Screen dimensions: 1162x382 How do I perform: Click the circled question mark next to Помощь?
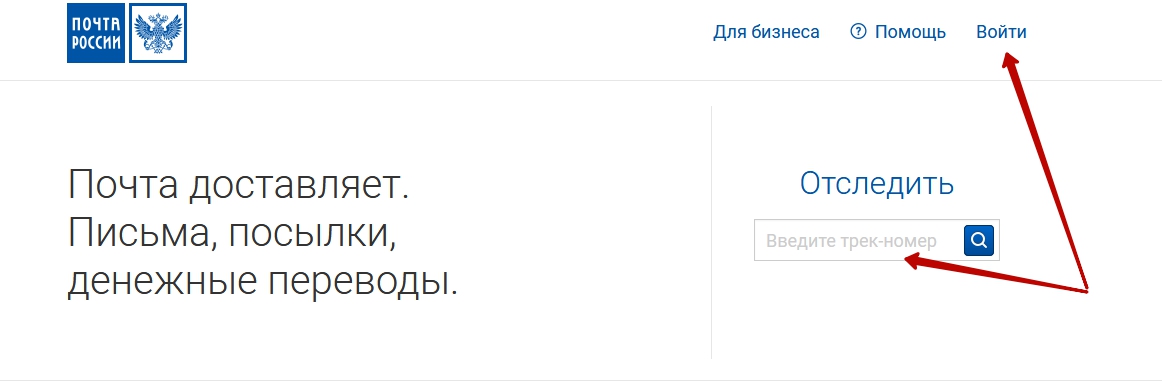(x=858, y=32)
